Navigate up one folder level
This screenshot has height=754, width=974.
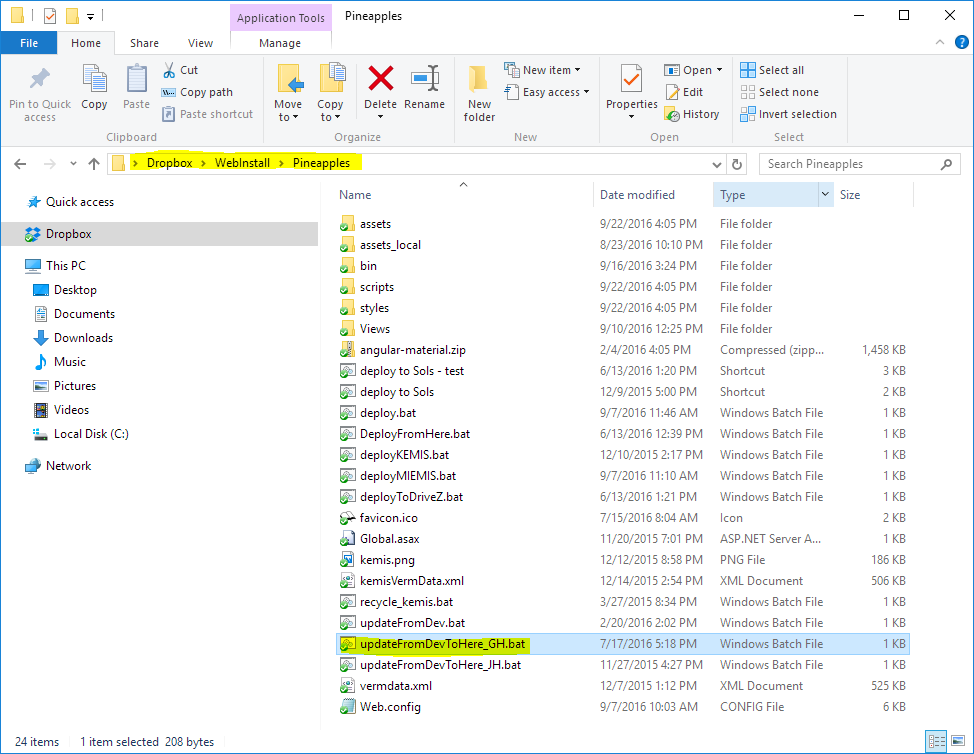click(94, 164)
